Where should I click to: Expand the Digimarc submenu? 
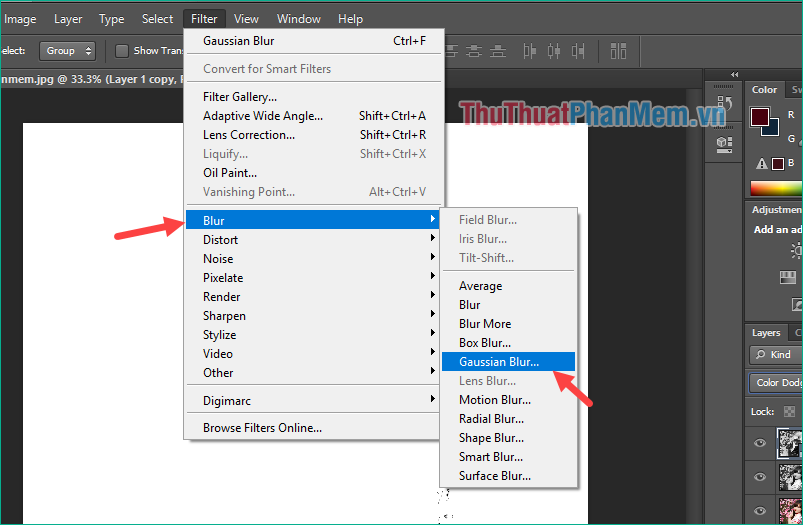311,401
